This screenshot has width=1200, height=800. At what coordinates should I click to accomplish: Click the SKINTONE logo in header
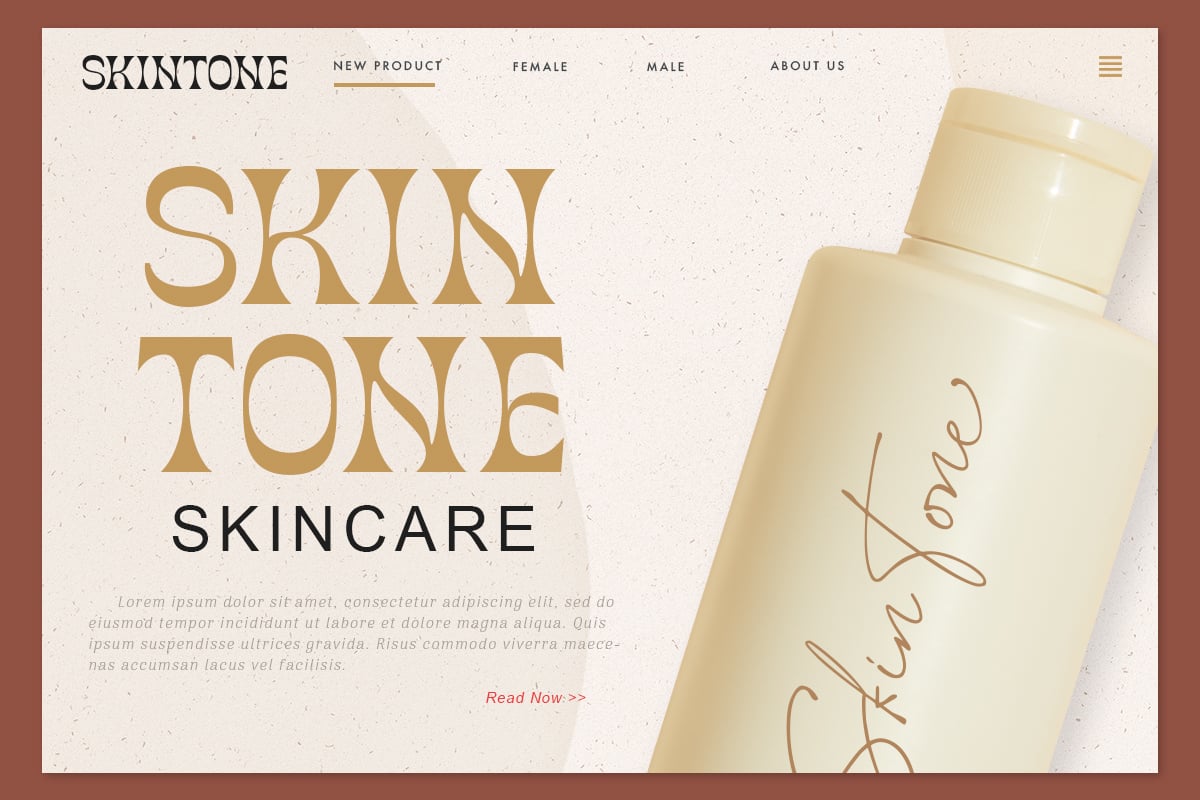coord(185,73)
